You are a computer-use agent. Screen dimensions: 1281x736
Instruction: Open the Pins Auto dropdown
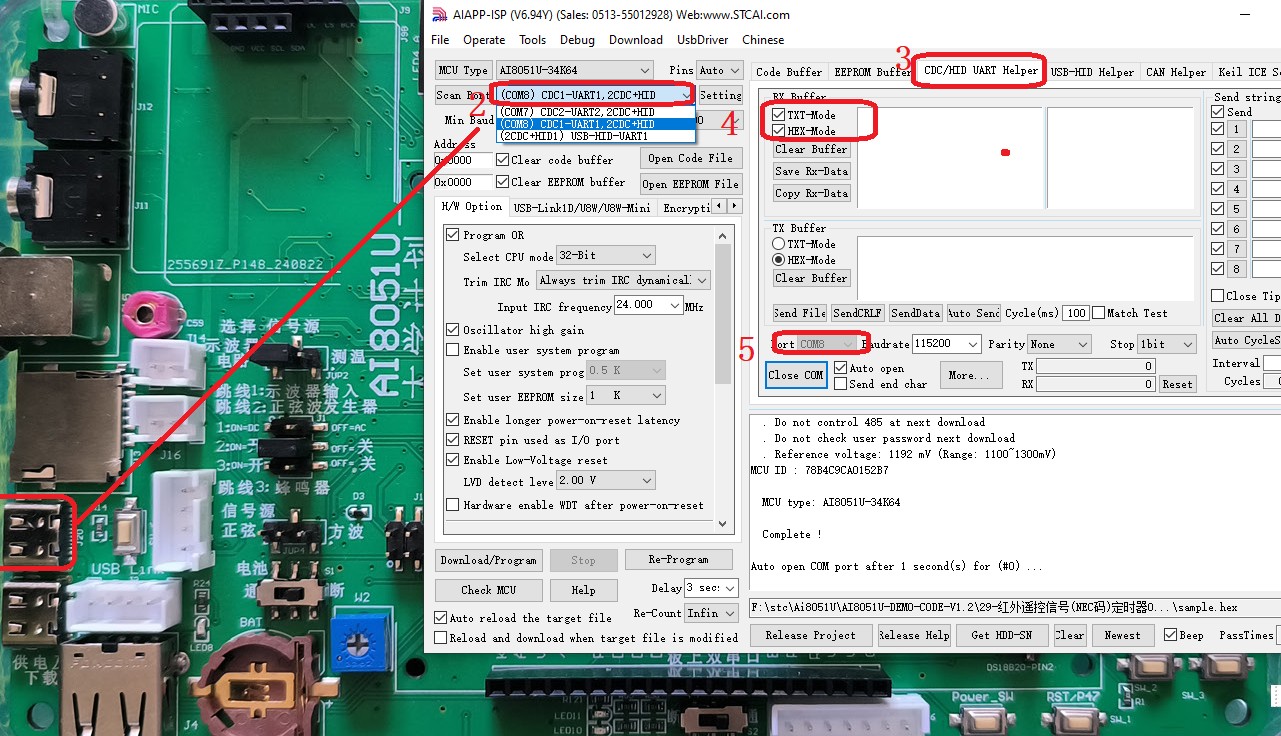point(734,71)
